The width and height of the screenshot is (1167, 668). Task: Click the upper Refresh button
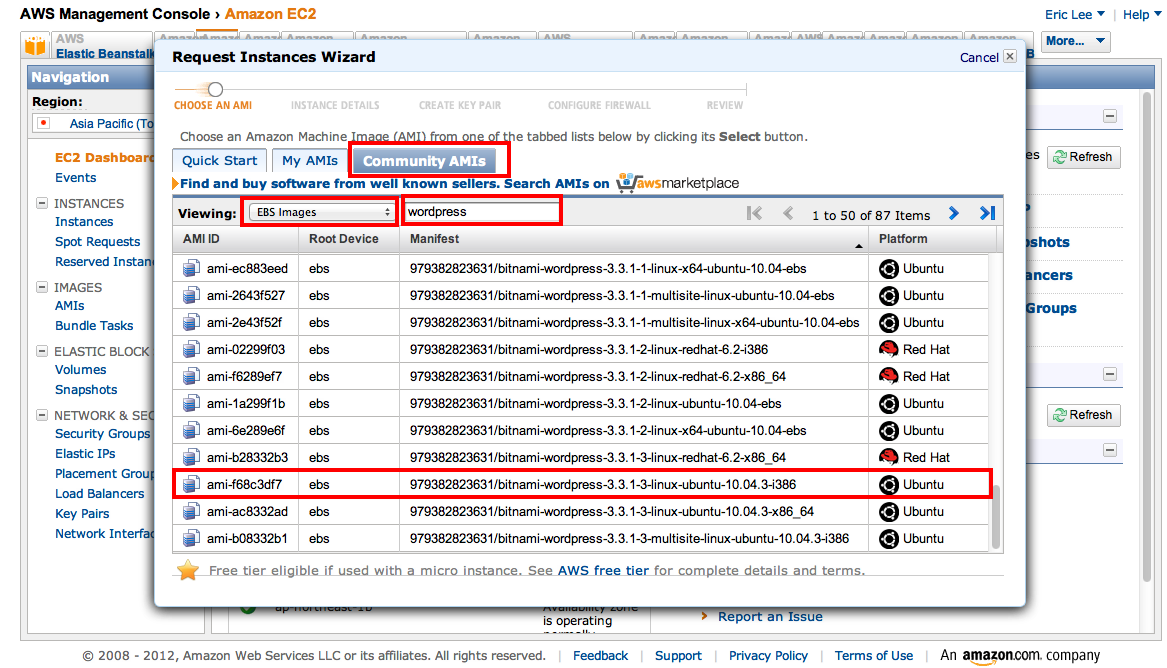pos(1084,157)
